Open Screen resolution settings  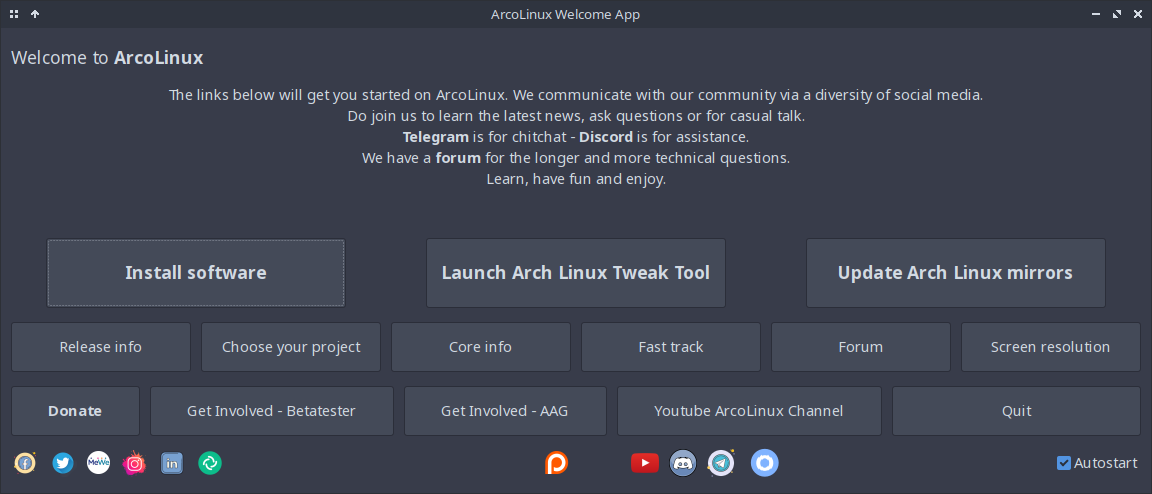point(1051,347)
